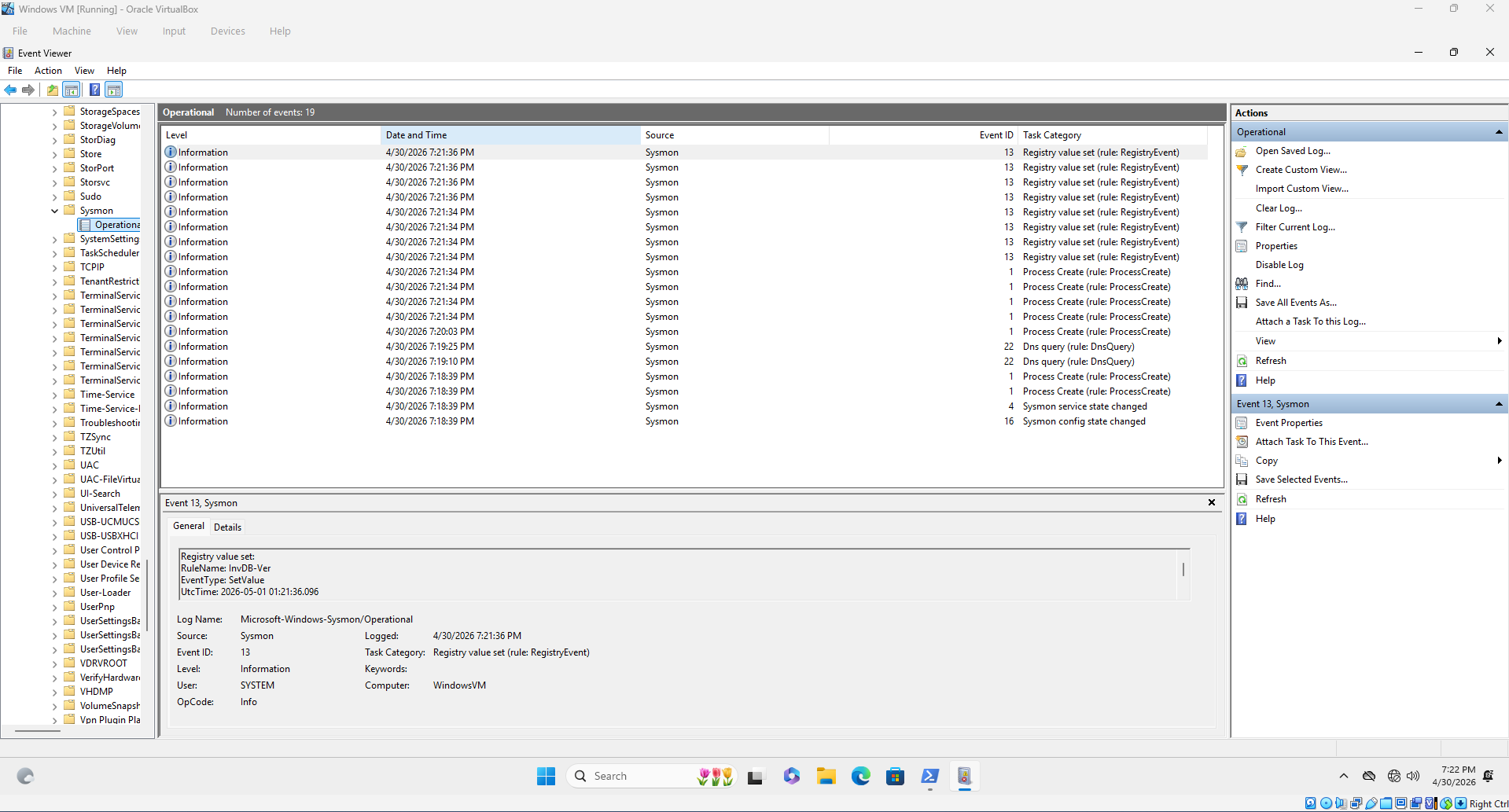Viewport: 1509px width, 812px height.
Task: Close the Event 13, Sysmon preview pane
Action: pyautogui.click(x=1212, y=503)
